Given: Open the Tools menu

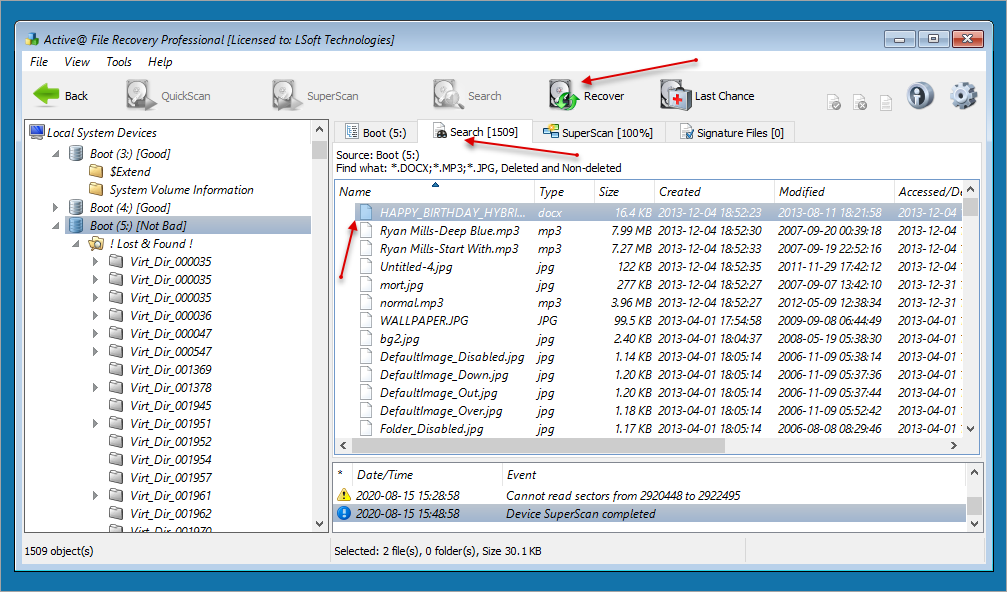Looking at the screenshot, I should (118, 62).
